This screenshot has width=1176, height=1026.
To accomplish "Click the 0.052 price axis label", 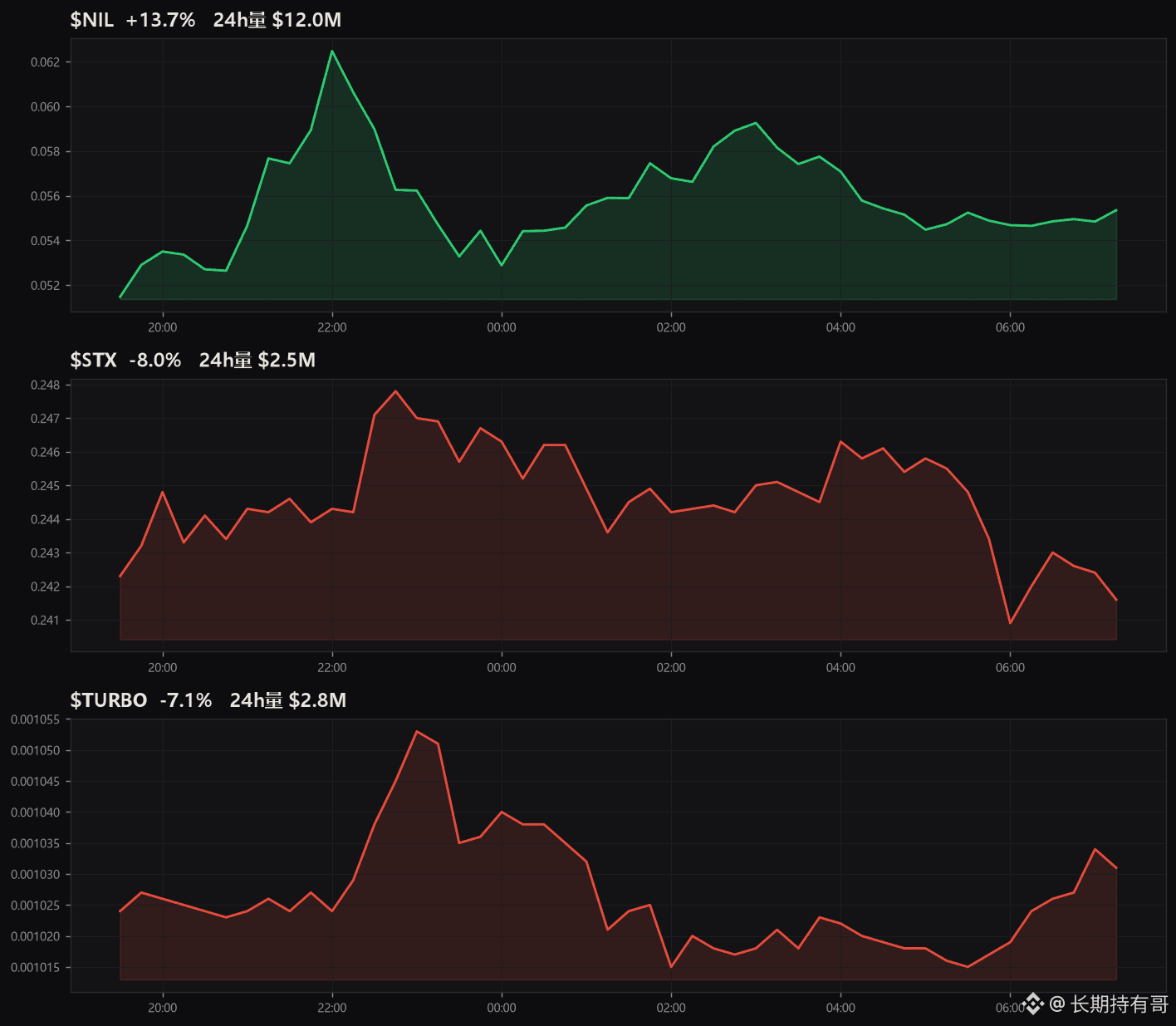I will pyautogui.click(x=46, y=286).
